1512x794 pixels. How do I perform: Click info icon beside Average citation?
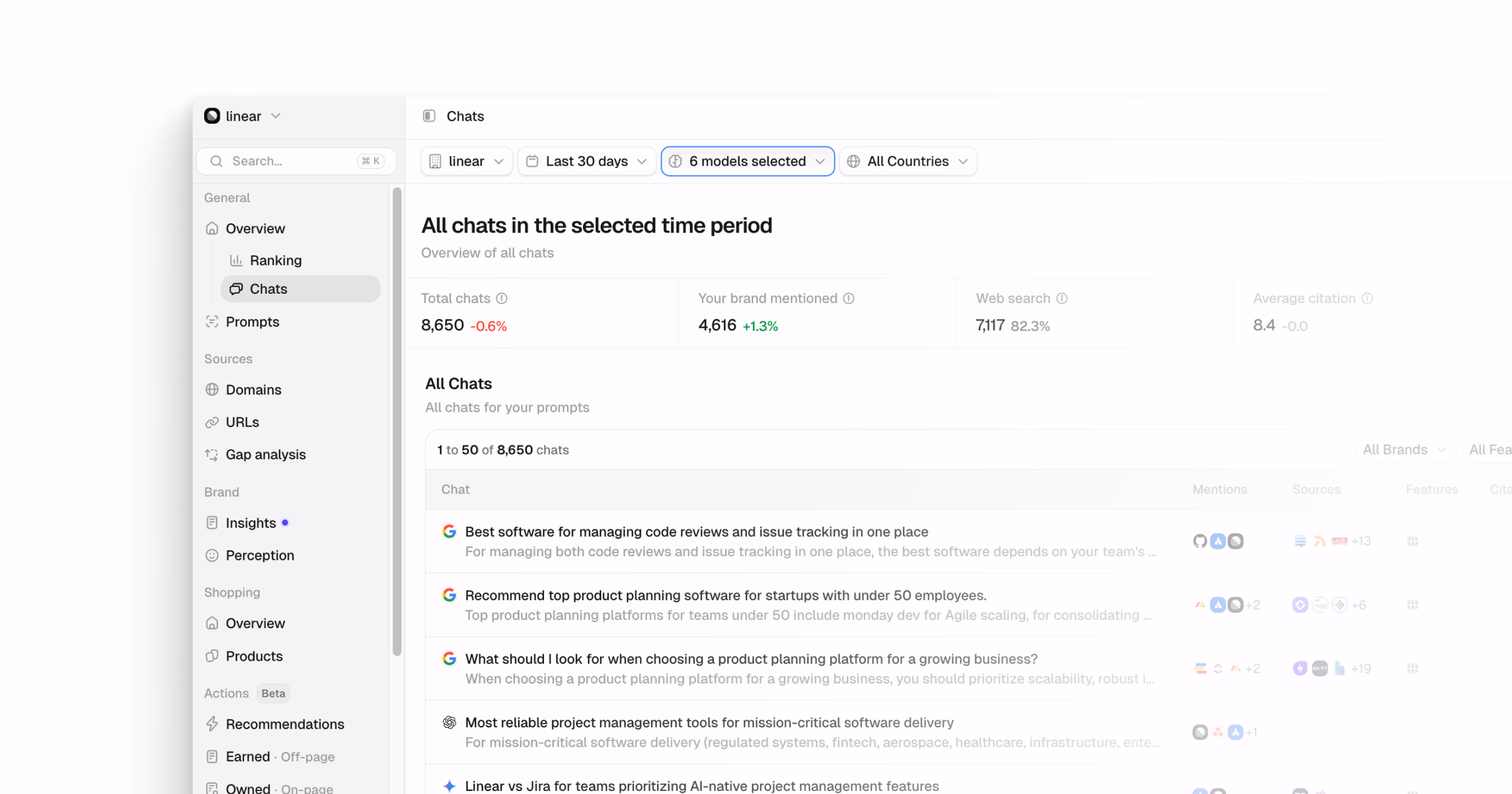[x=1367, y=299]
